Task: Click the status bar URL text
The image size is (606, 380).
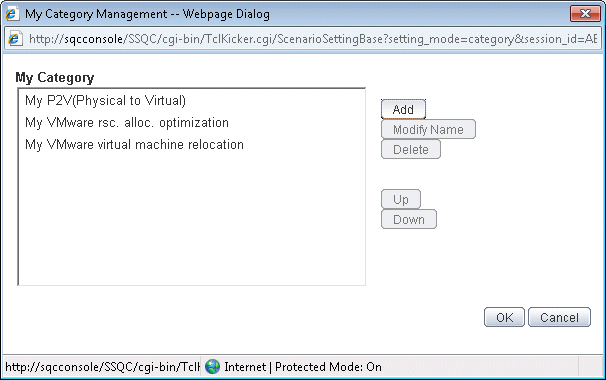Action: [x=102, y=366]
